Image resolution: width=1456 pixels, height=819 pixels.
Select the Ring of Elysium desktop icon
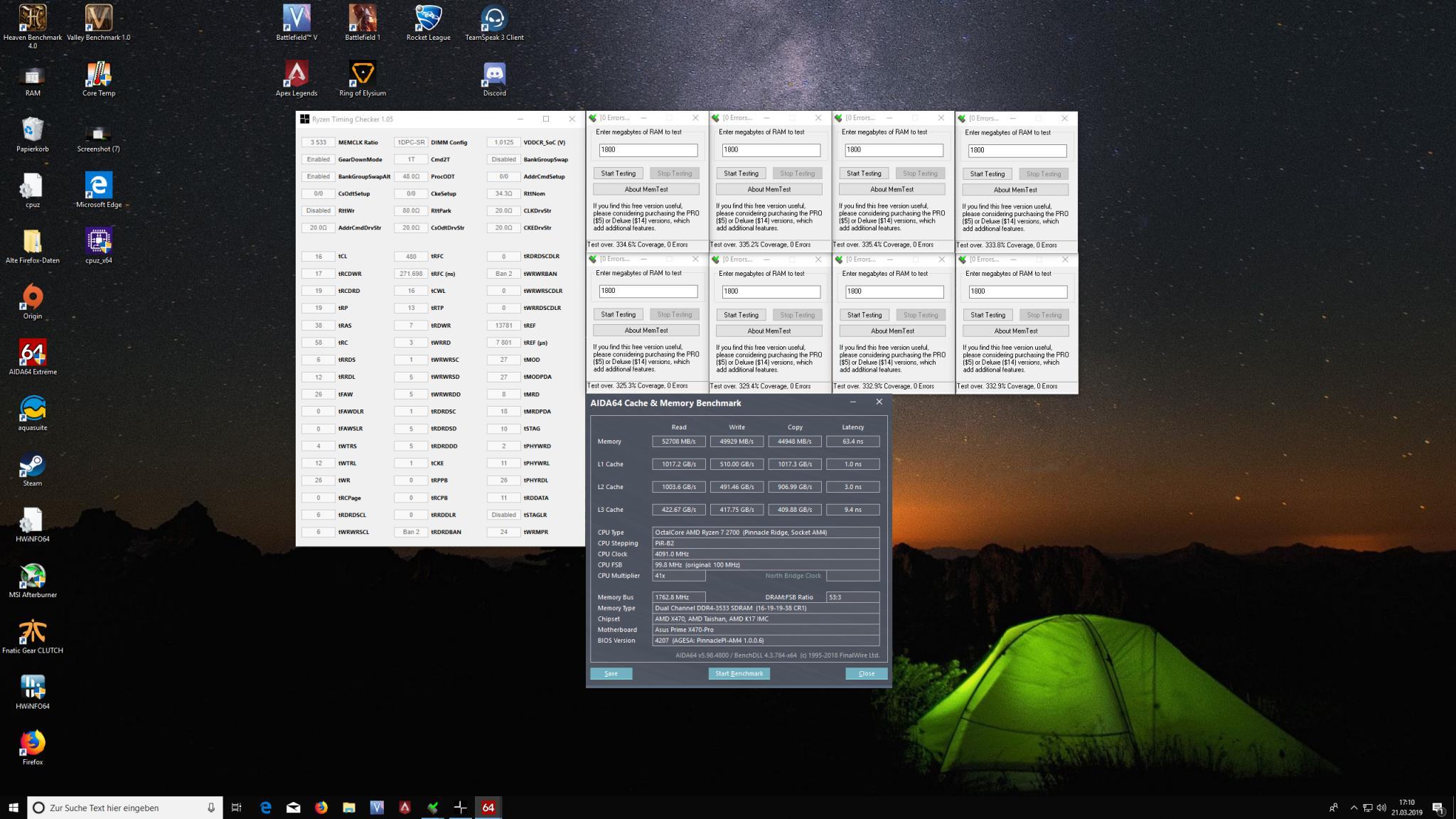363,78
